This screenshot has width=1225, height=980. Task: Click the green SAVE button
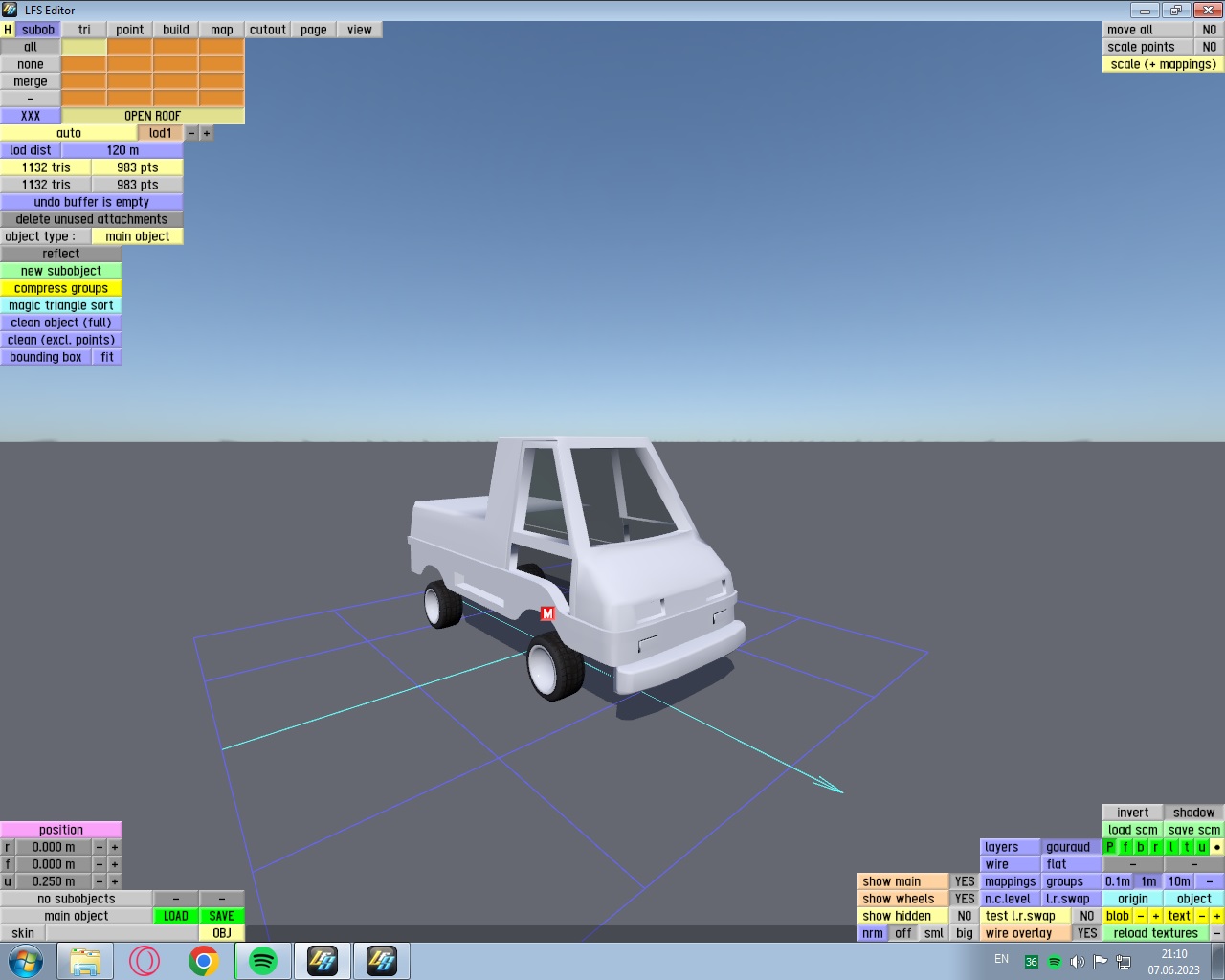tap(222, 916)
